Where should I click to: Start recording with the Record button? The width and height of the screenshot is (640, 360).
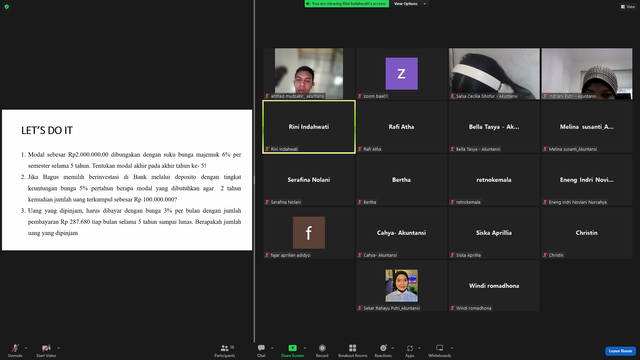[322, 350]
